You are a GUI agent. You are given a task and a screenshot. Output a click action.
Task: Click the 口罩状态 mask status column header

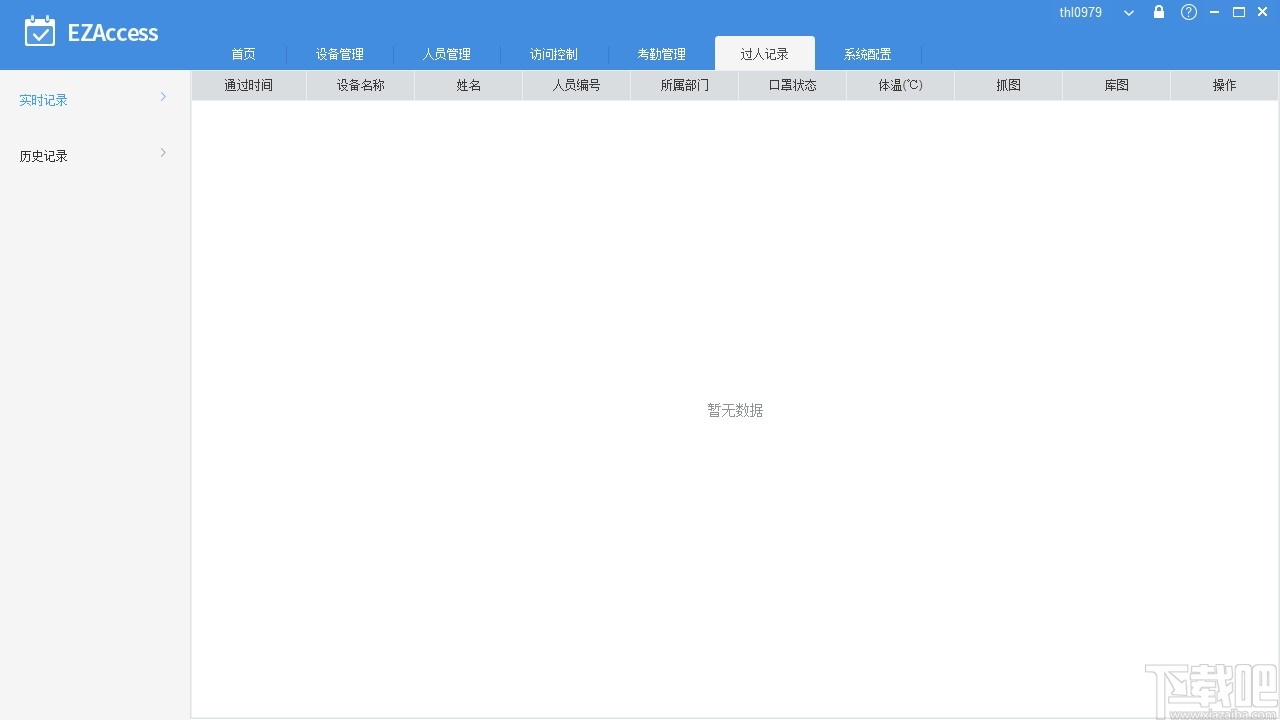tap(791, 85)
